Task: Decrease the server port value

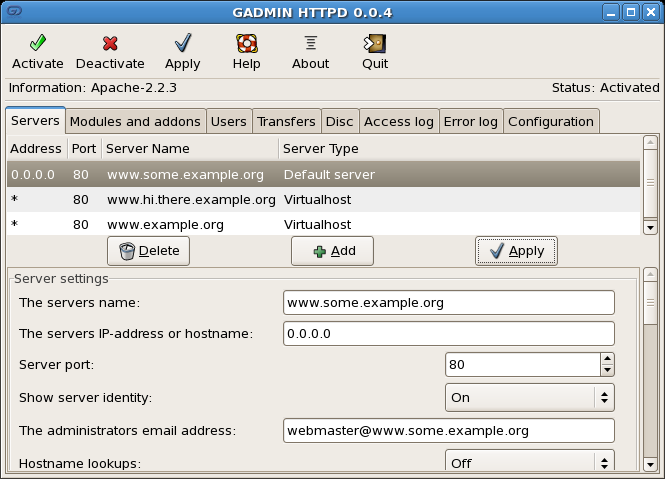Action: (606, 370)
